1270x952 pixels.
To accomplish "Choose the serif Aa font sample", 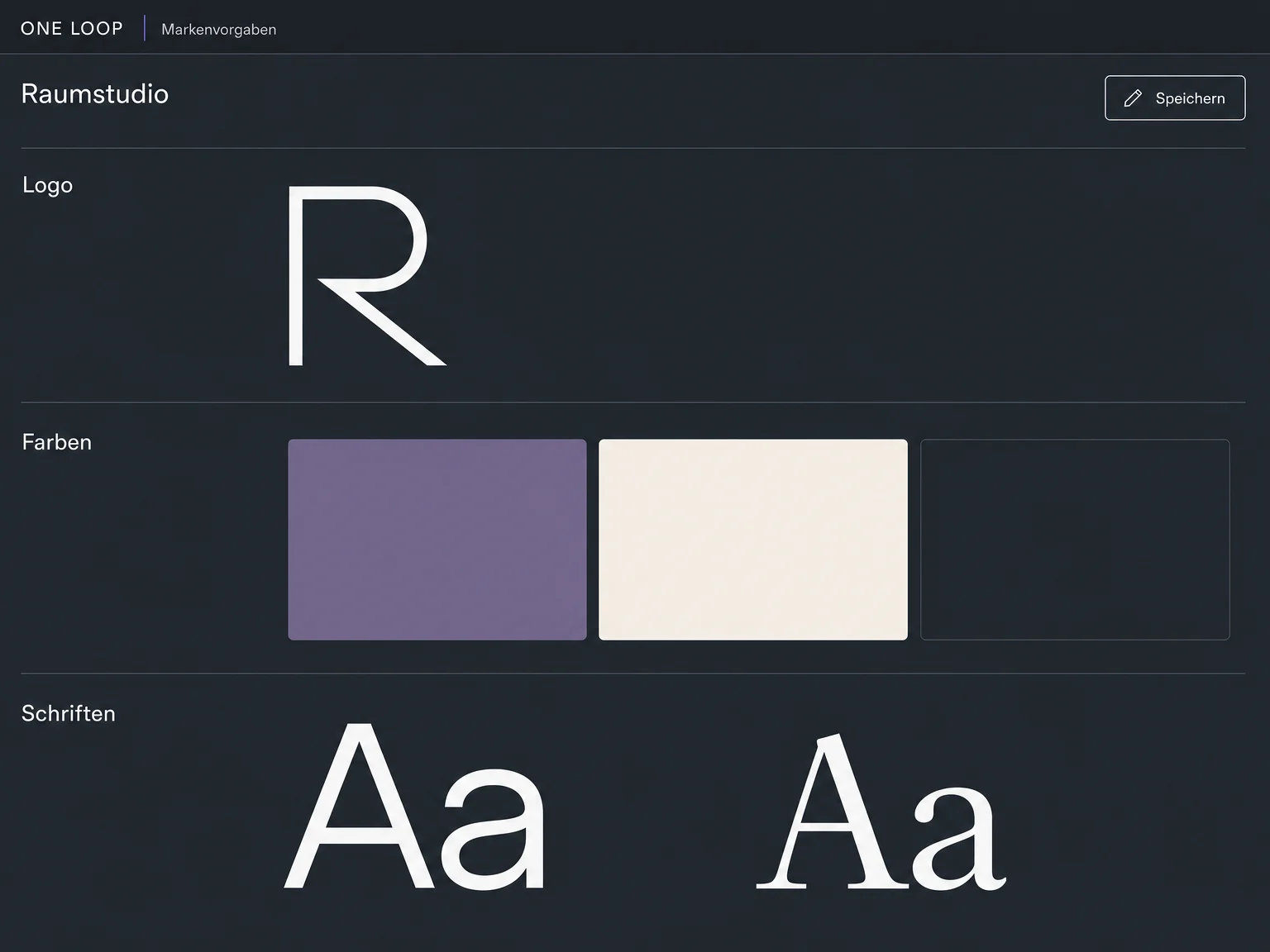I will coord(881,812).
